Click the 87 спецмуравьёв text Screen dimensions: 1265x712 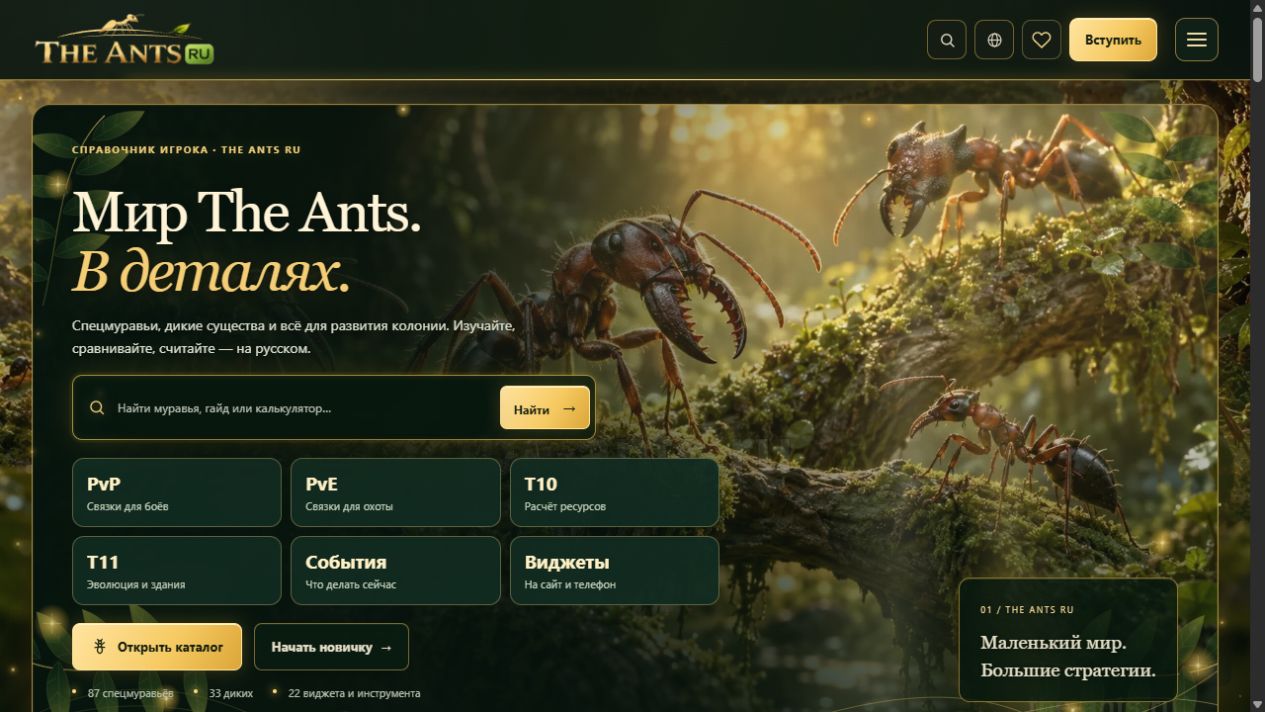130,693
